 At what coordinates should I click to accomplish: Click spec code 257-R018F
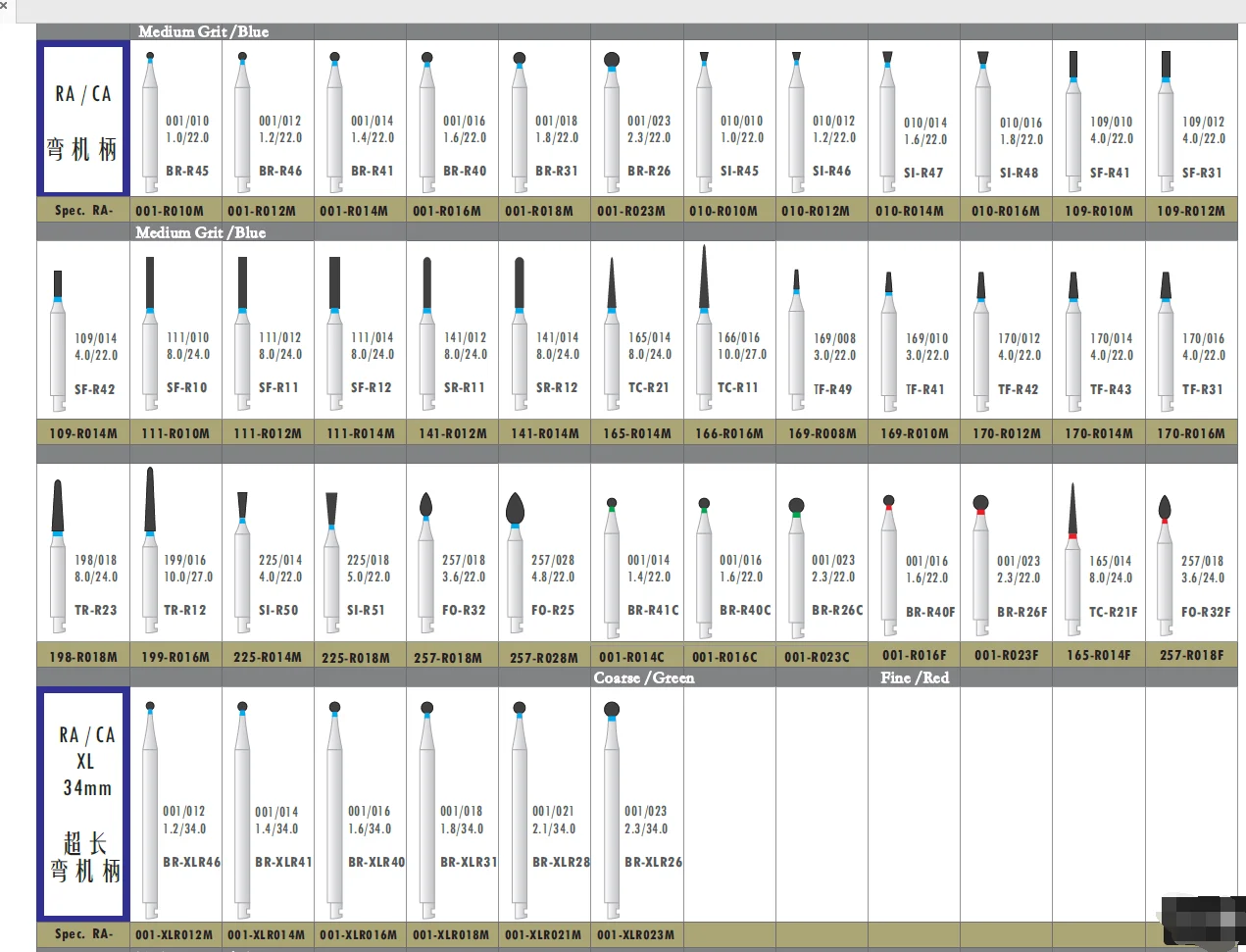1192,655
